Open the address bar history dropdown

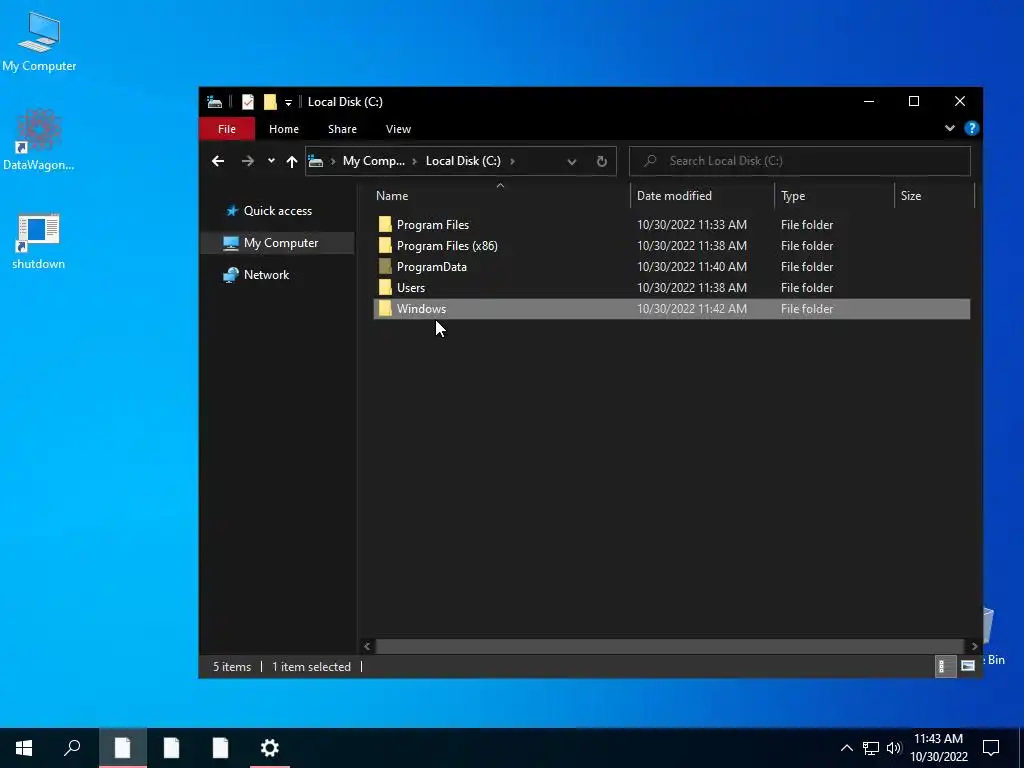[x=571, y=161]
